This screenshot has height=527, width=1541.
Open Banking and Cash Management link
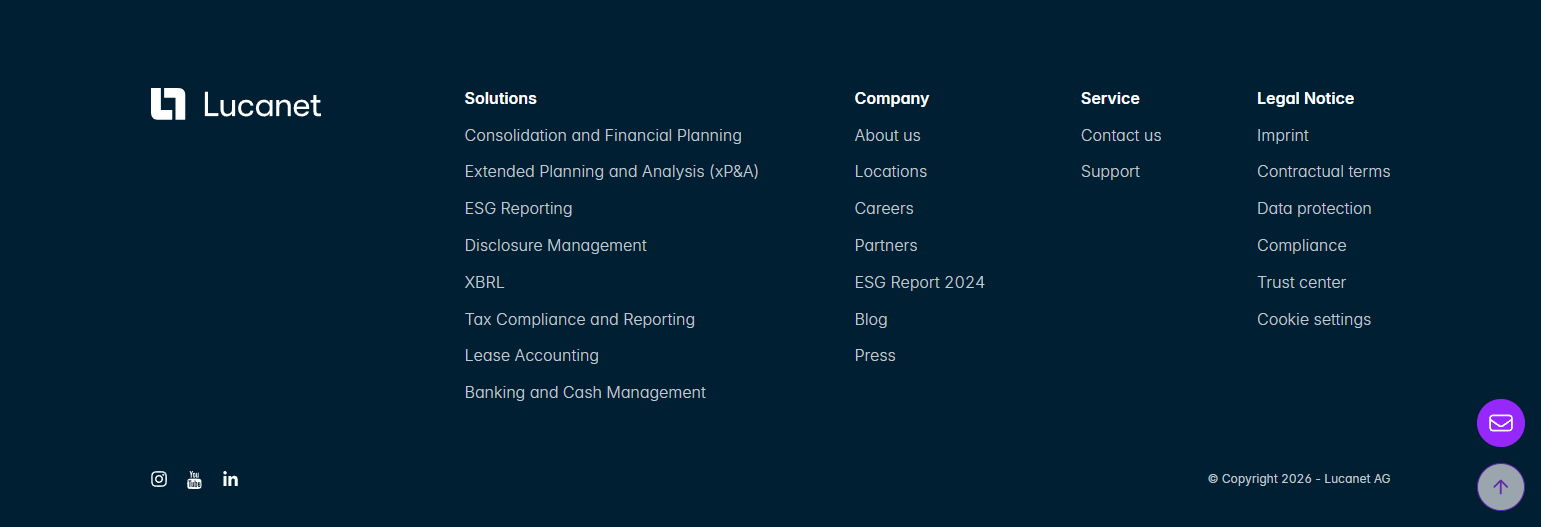click(x=585, y=393)
